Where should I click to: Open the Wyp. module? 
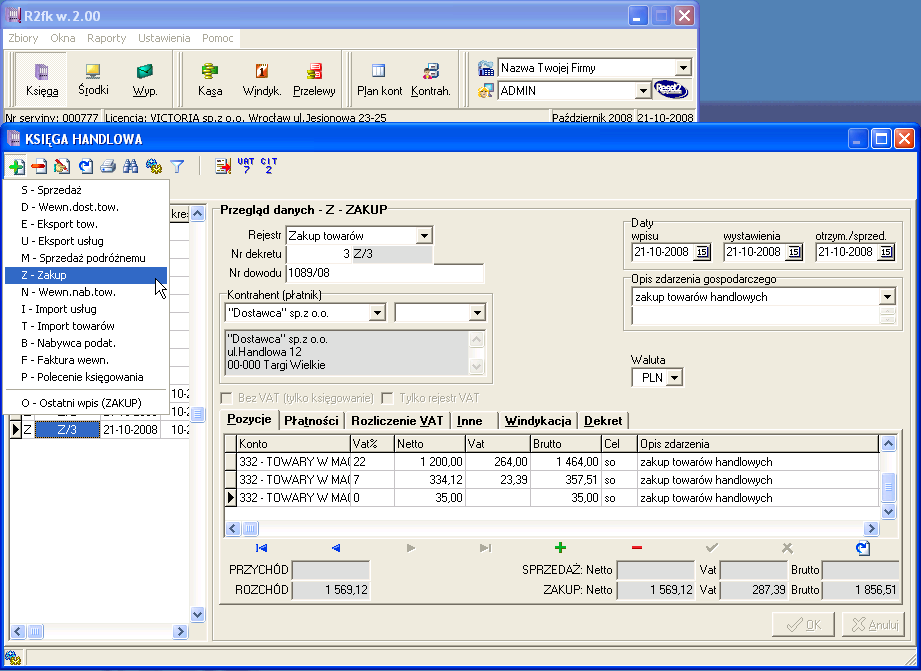click(x=144, y=79)
